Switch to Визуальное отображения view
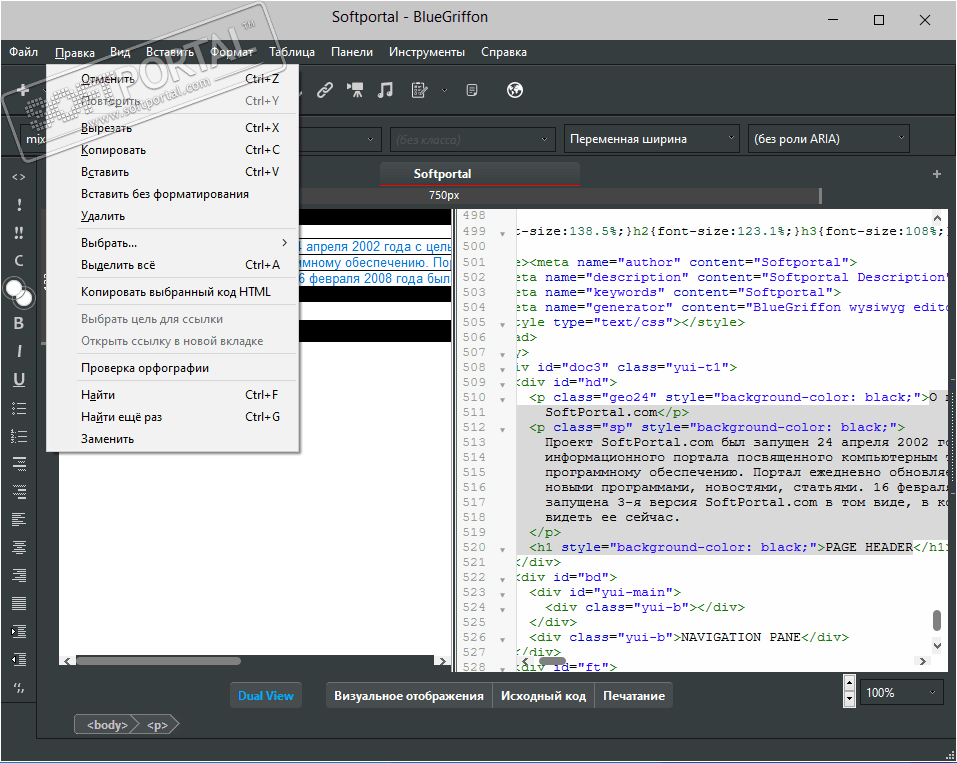 tap(409, 695)
